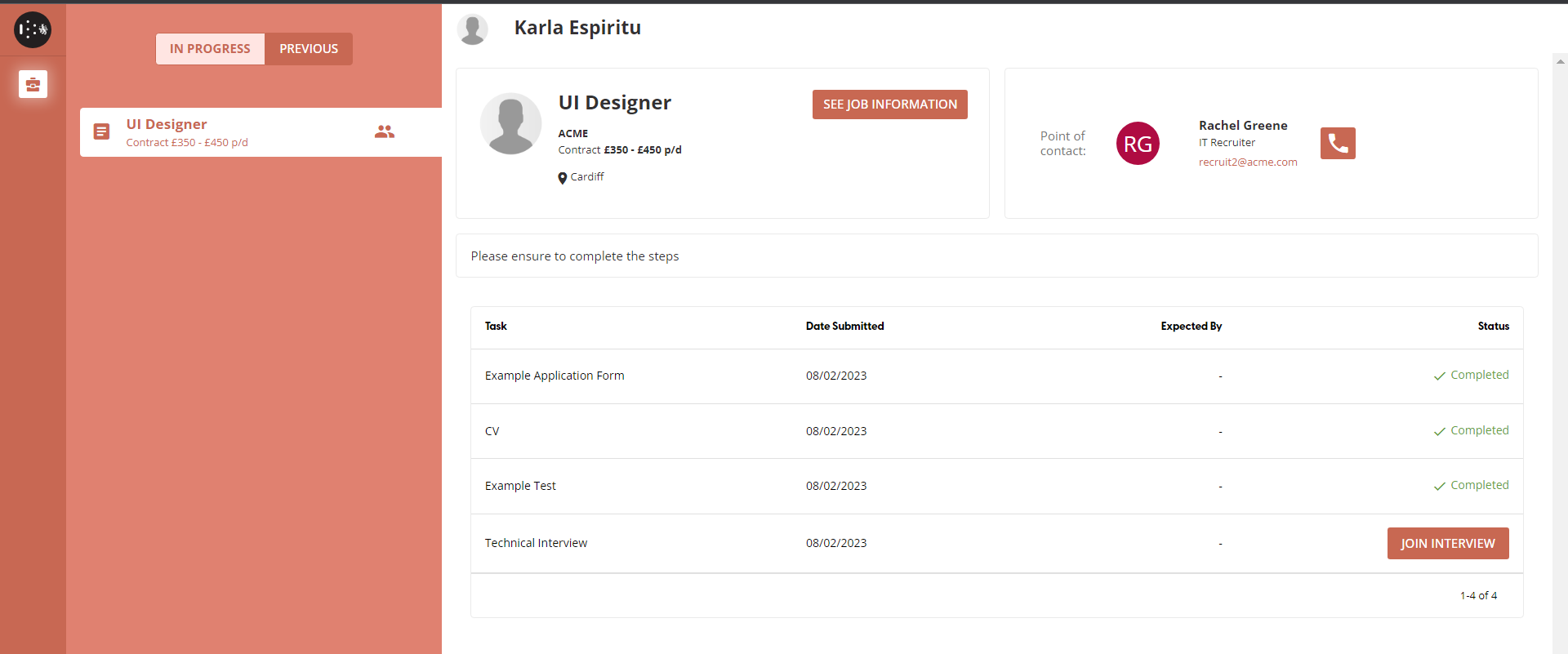
Task: Click the UI Designer job avatar image
Action: tap(510, 123)
